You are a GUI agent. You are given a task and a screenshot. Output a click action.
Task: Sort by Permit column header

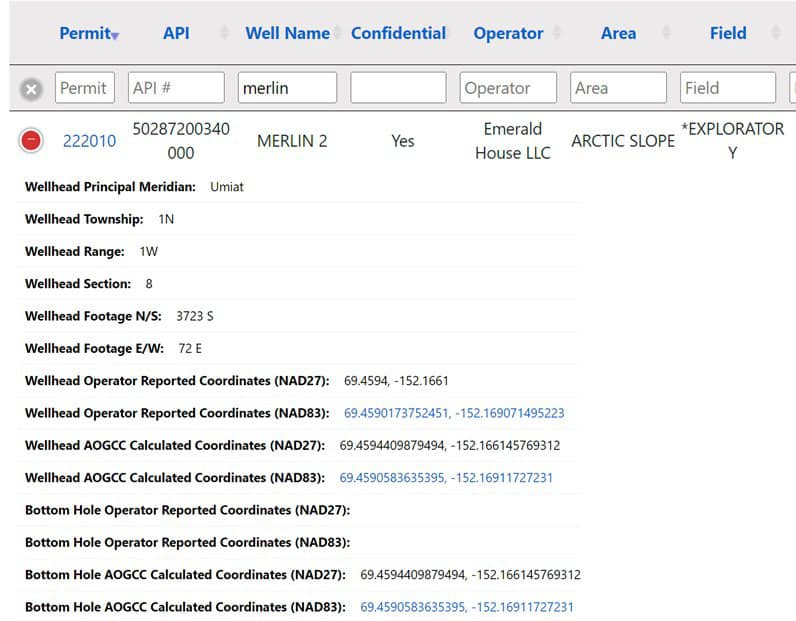[x=85, y=33]
